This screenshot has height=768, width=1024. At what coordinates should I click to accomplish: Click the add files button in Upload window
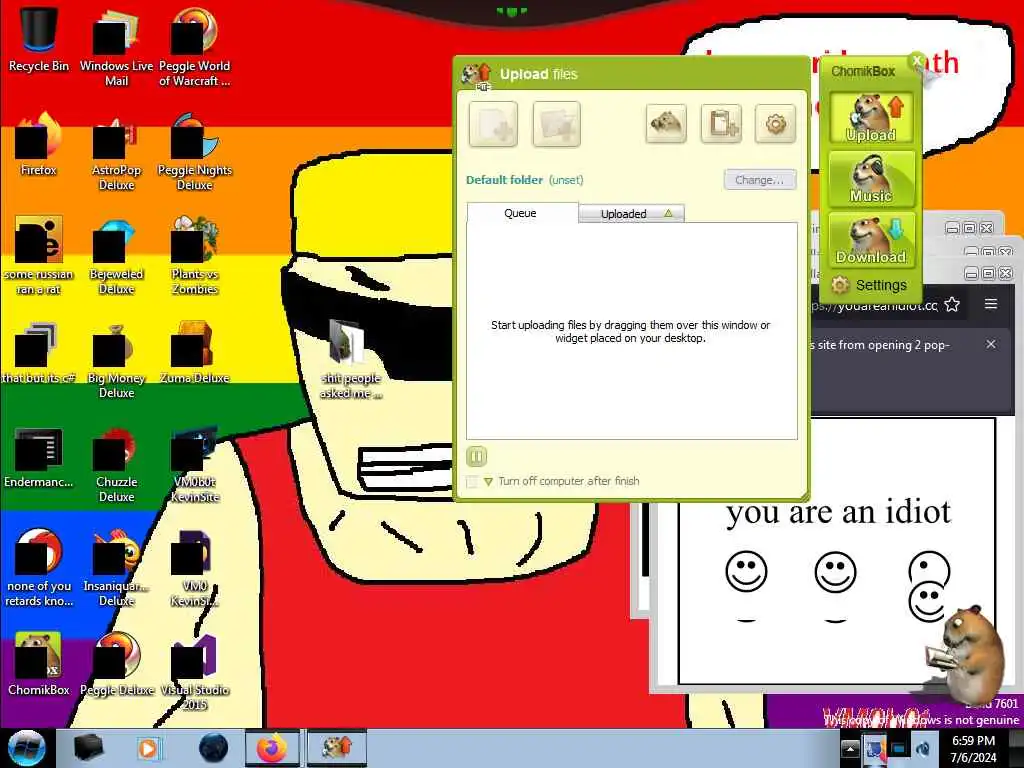click(493, 124)
